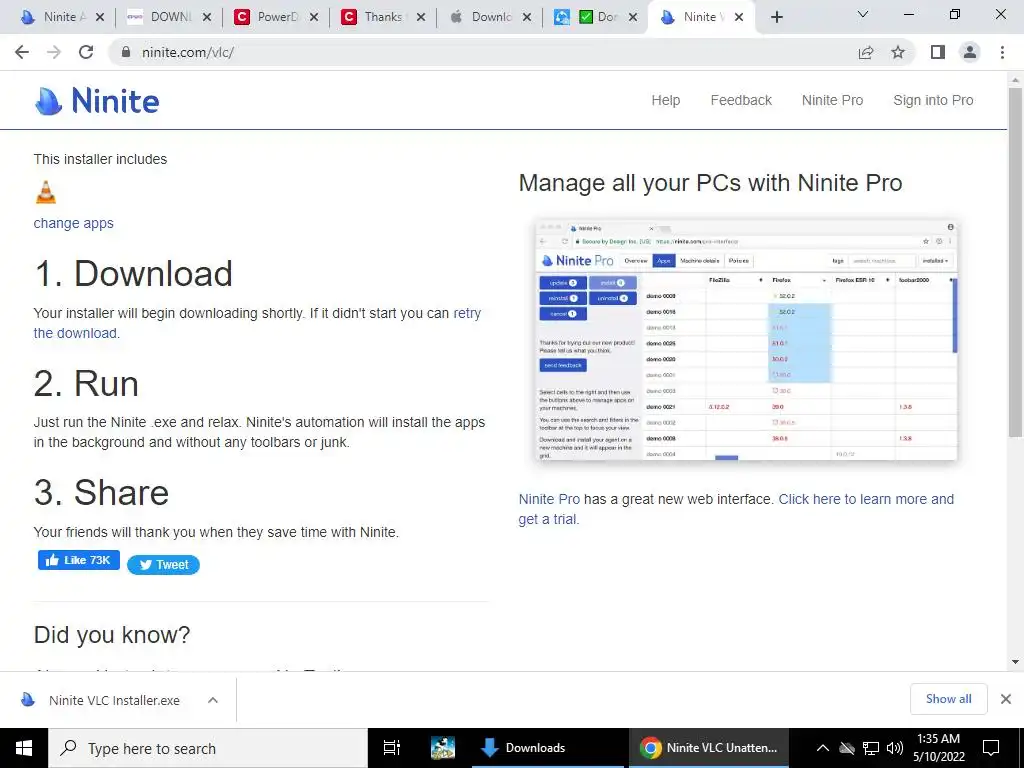Viewport: 1024px width, 768px height.
Task: Click the address bar URL ninite.com/vlc/
Action: pyautogui.click(x=188, y=52)
